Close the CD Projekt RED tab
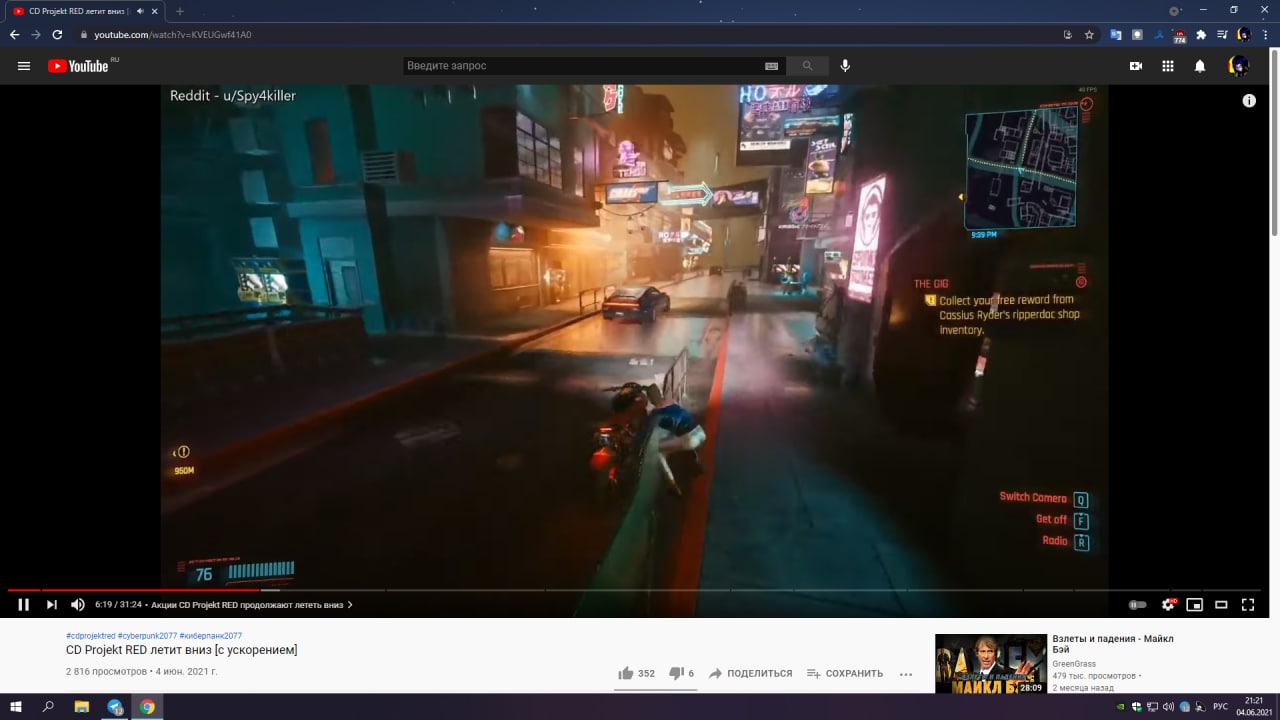Viewport: 1280px width, 720px height. tap(154, 10)
